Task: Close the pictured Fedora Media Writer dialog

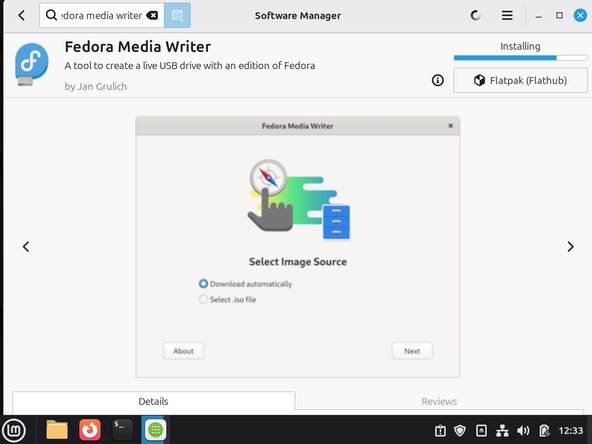Action: click(x=450, y=126)
